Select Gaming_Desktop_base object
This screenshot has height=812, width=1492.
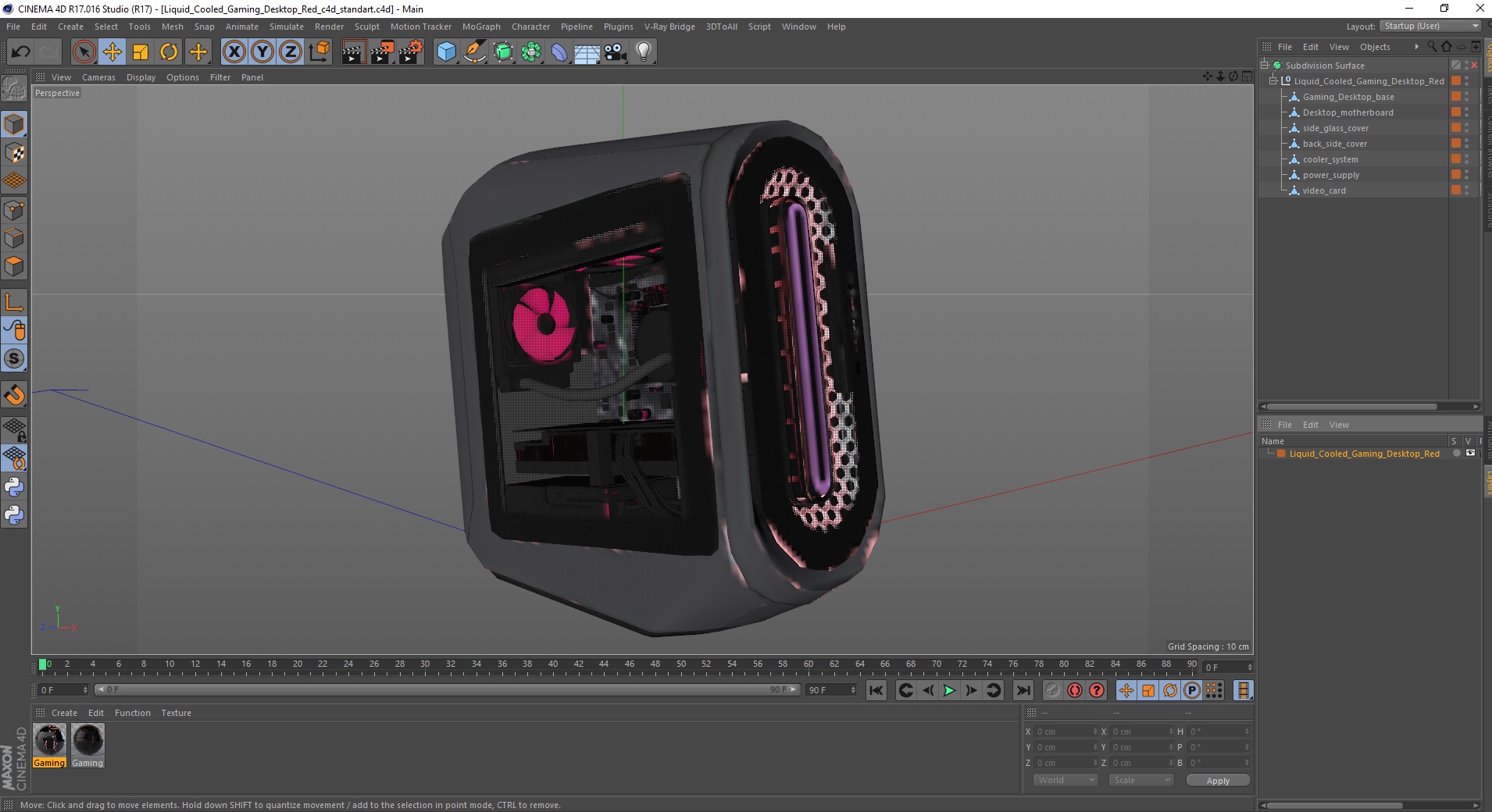[1348, 97]
